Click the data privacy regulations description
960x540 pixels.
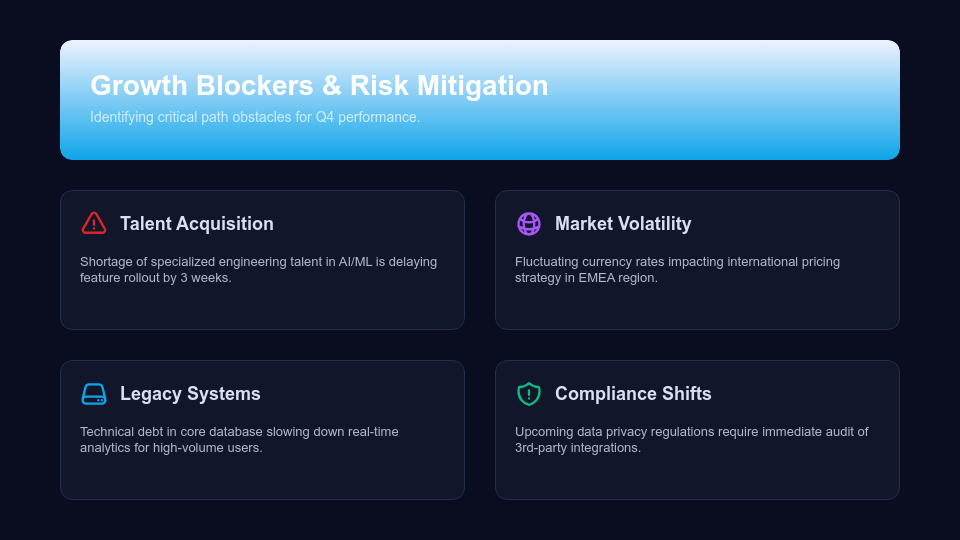[x=691, y=439]
